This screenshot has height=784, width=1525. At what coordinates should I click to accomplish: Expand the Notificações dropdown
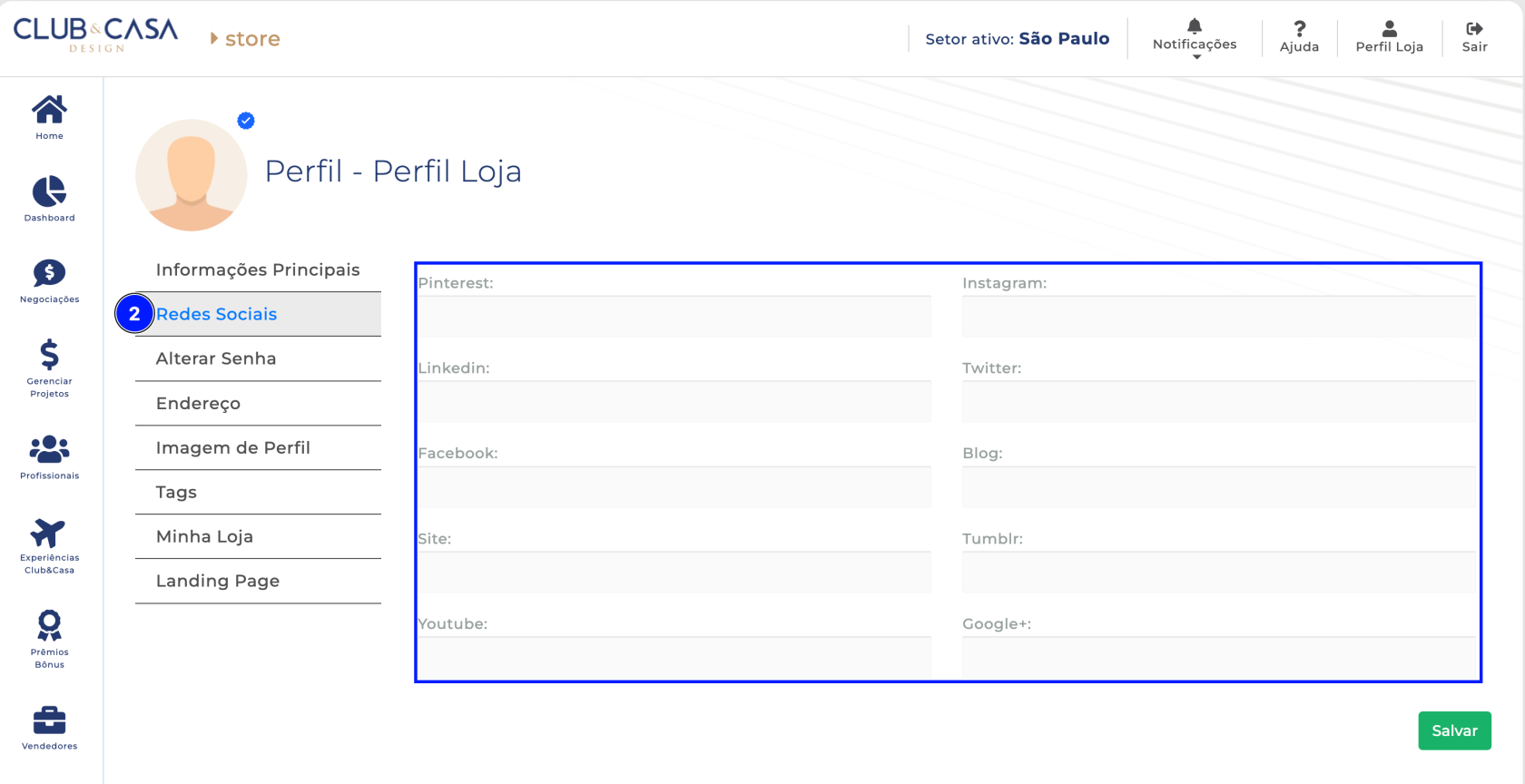point(1195,38)
